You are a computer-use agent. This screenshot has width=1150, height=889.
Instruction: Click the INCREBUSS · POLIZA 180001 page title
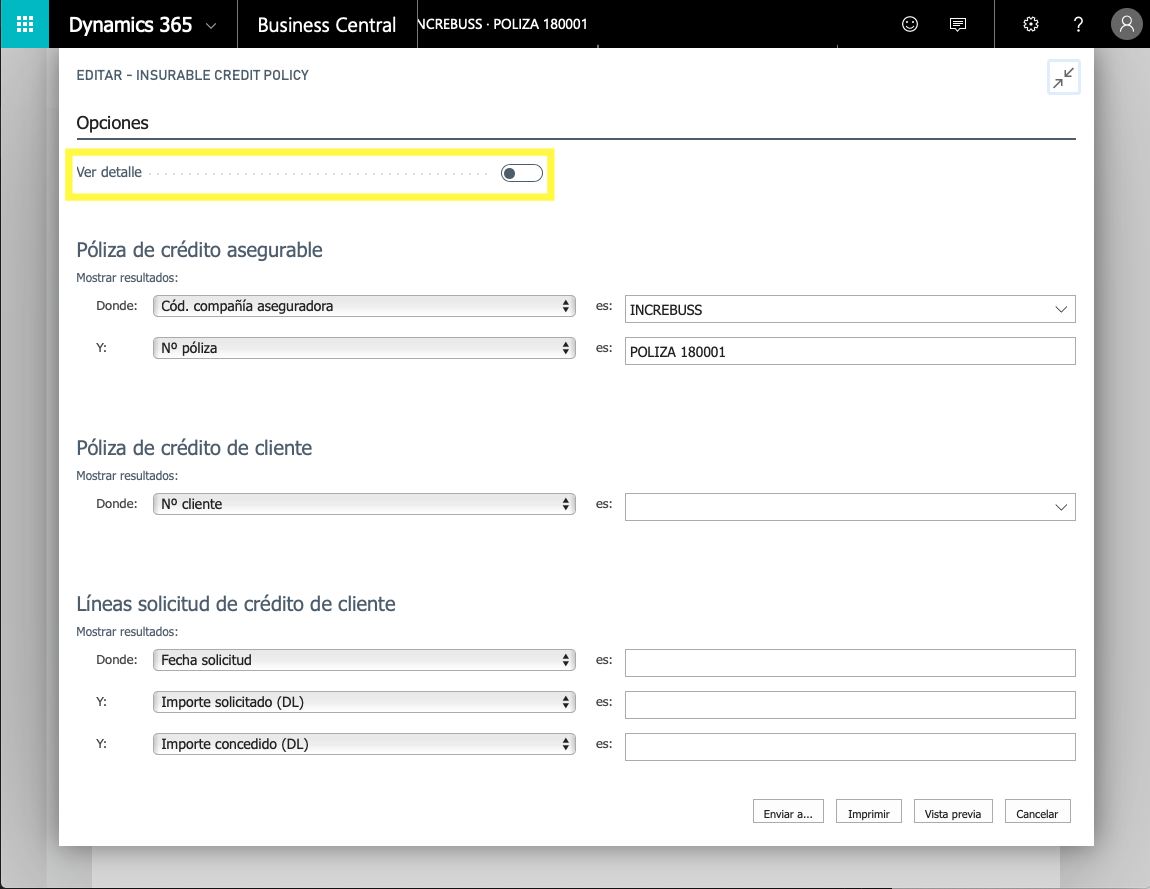502,24
